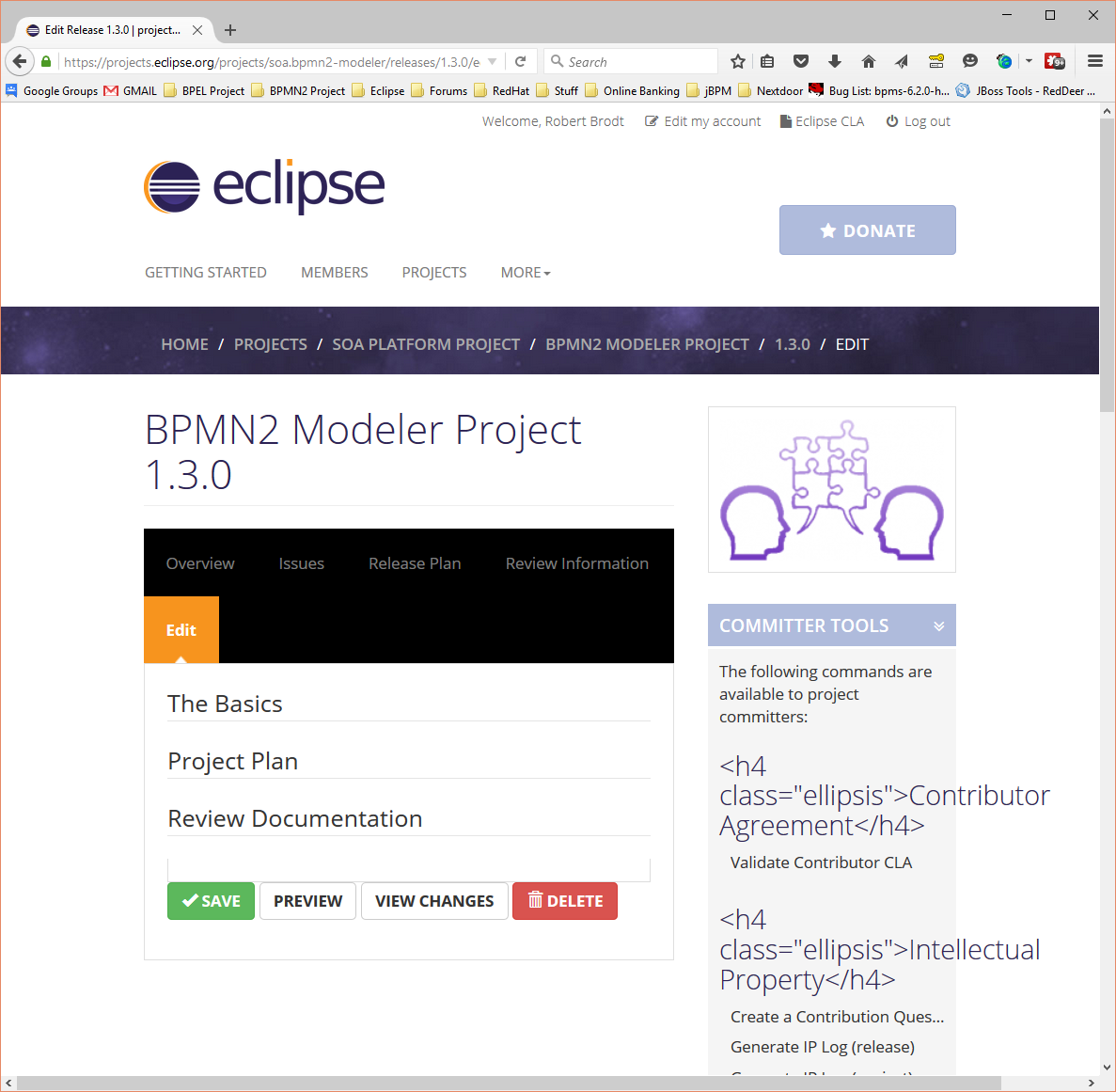
Task: Click the PREVIEW button
Action: (x=307, y=901)
